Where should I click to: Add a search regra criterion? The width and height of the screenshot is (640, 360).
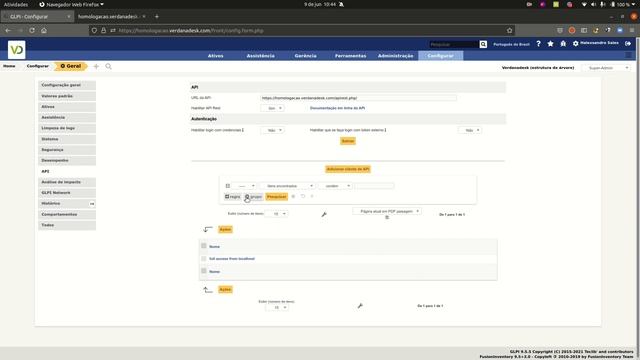click(233, 197)
